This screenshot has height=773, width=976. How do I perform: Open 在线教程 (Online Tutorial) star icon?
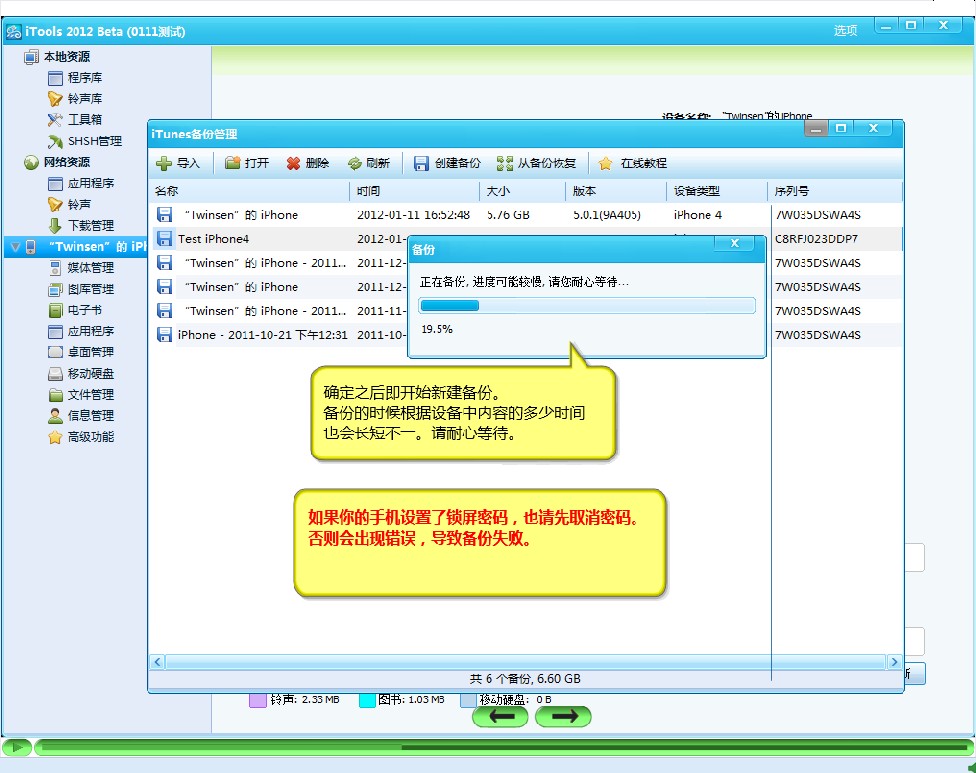tap(606, 163)
